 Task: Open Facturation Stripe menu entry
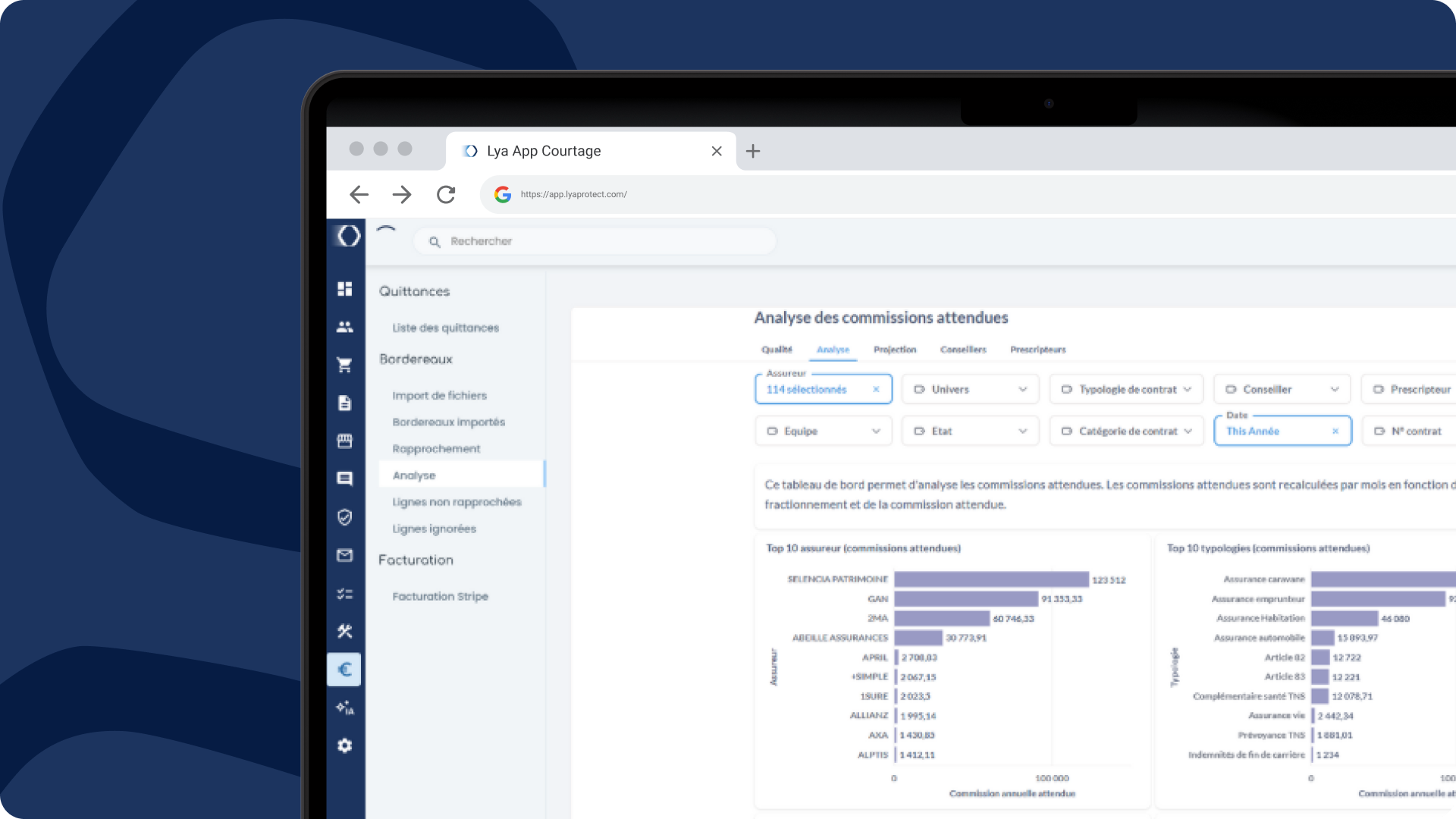[x=440, y=597]
